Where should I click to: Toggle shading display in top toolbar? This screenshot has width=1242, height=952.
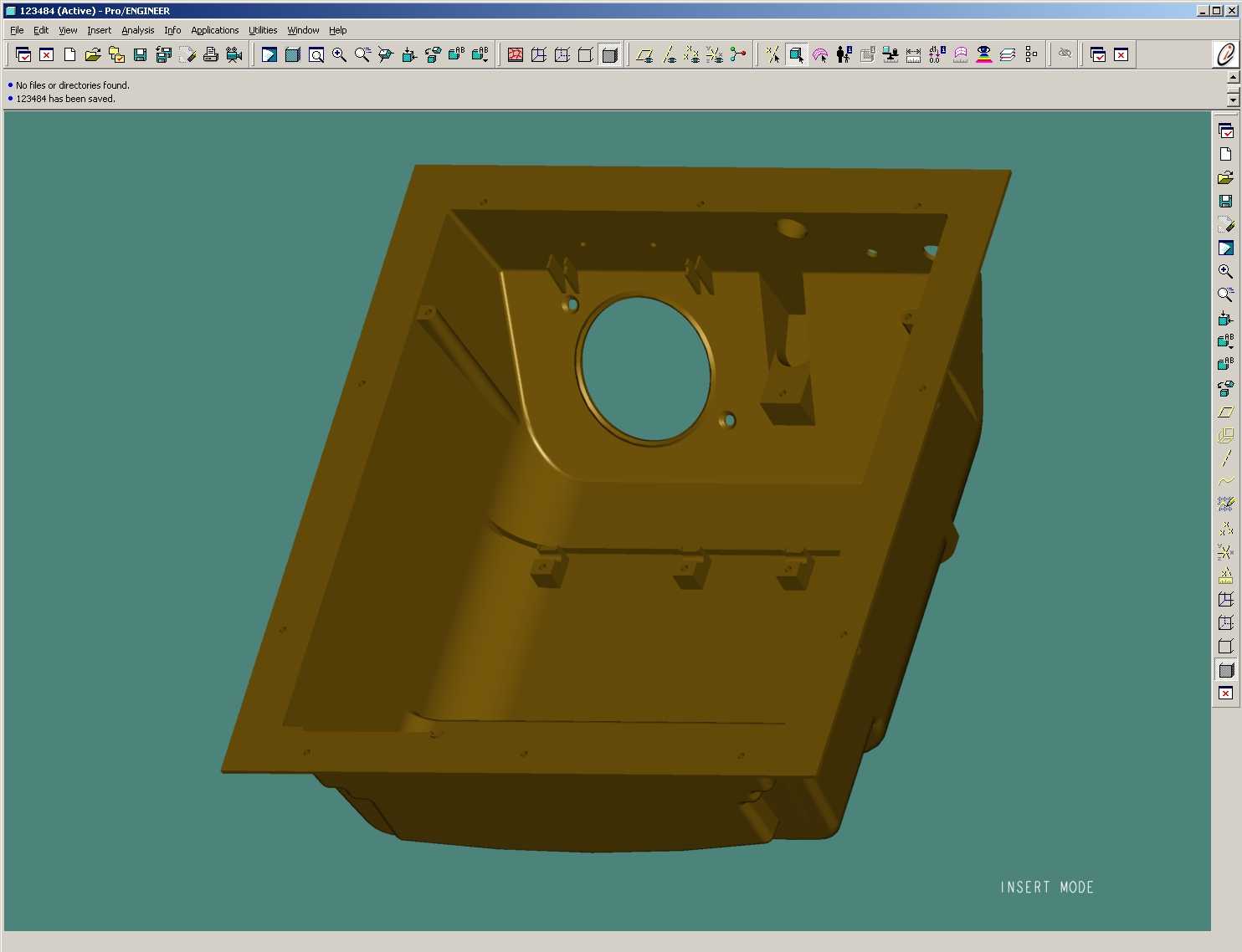[610, 55]
